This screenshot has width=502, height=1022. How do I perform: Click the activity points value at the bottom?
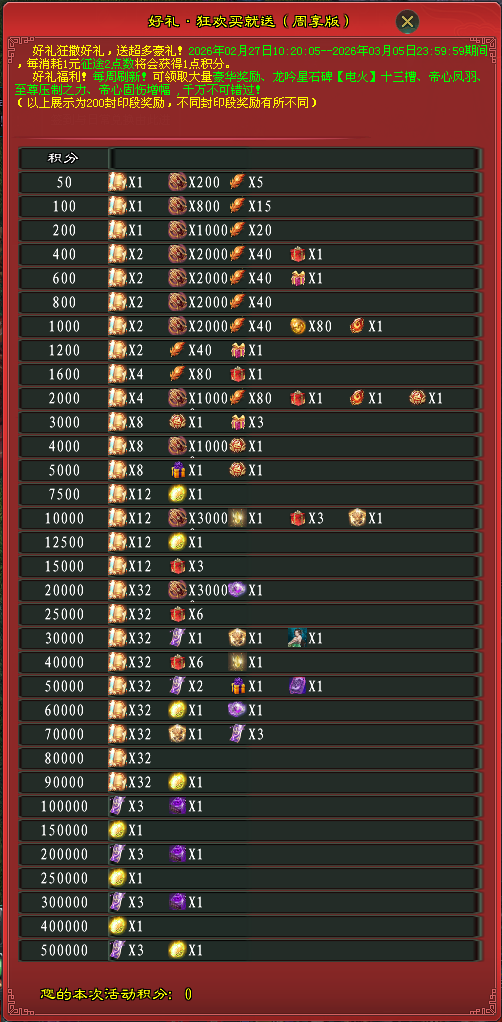pyautogui.click(x=188, y=994)
